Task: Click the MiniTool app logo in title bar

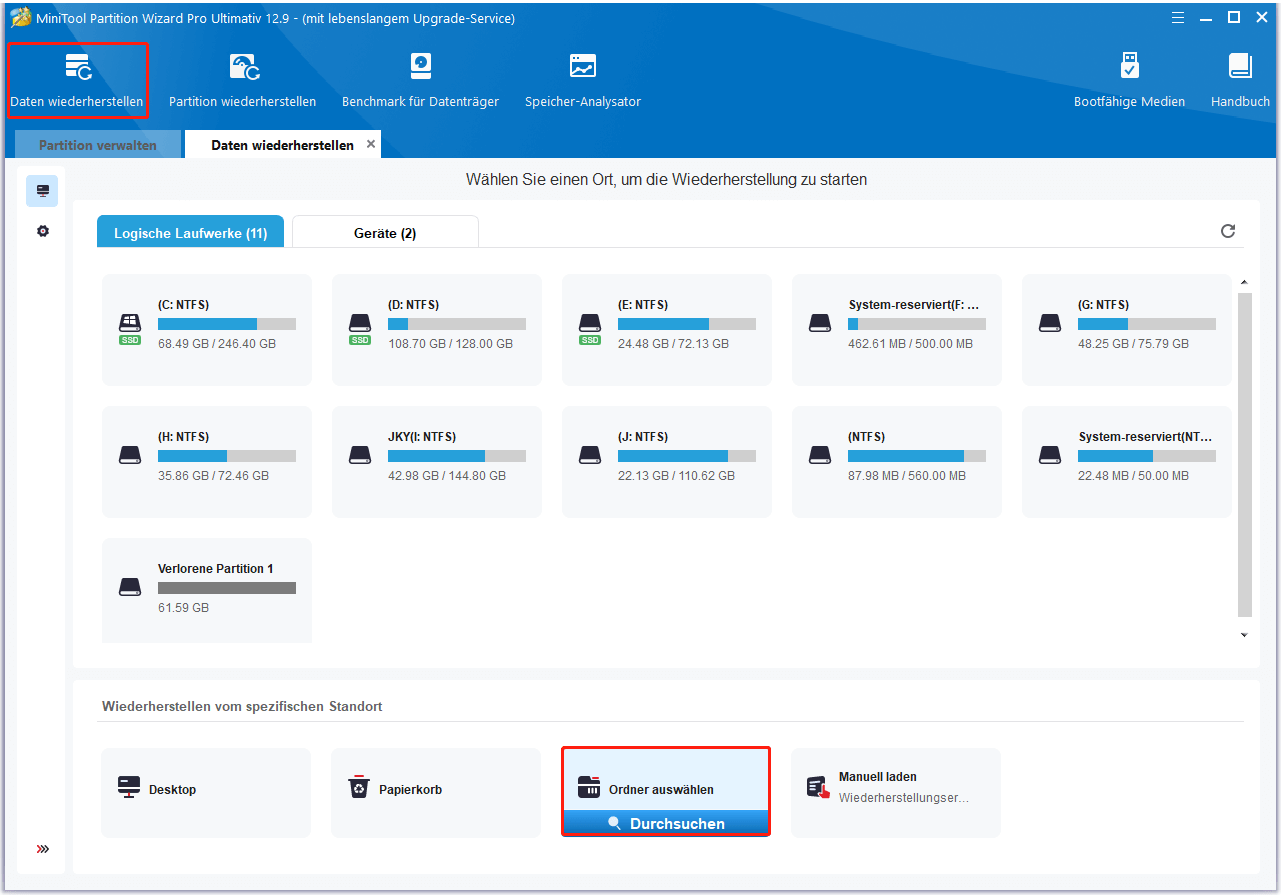Action: 20,17
